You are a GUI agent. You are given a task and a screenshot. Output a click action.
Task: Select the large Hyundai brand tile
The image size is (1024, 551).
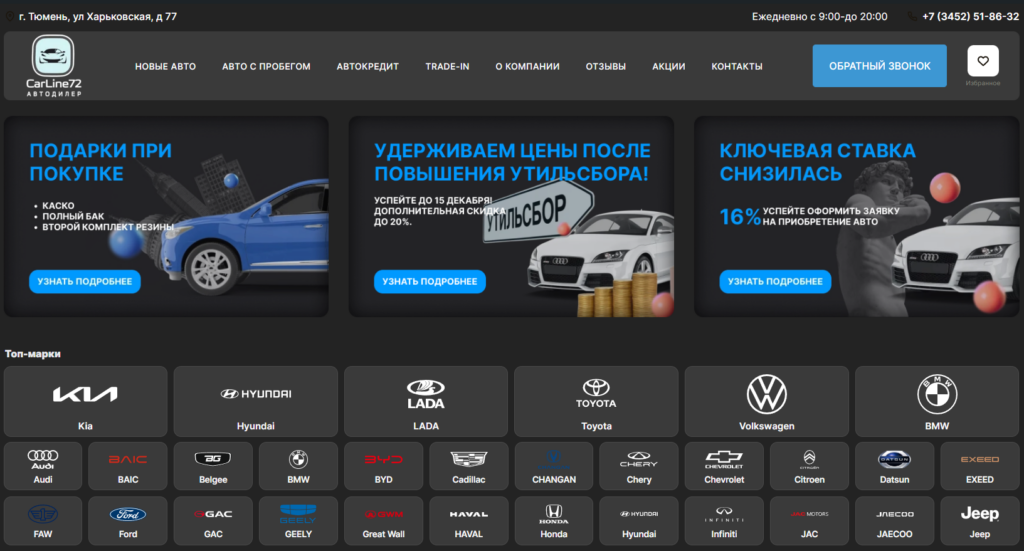[256, 401]
